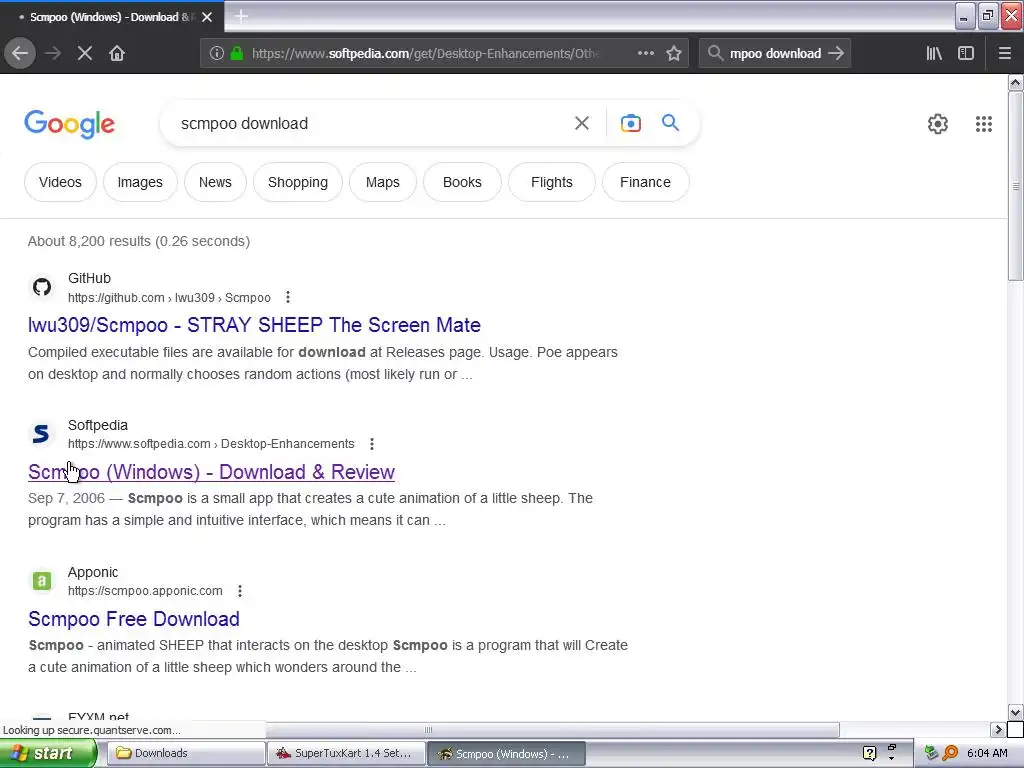Click the vertical scrollbar up arrow
The height and width of the screenshot is (768, 1024).
[x=1016, y=82]
